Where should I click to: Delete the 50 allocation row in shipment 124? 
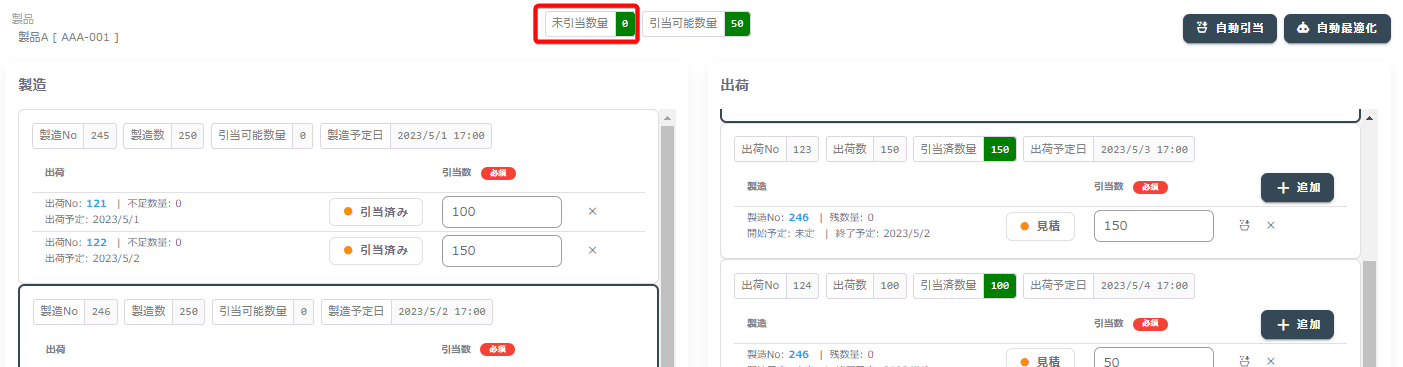click(x=1271, y=361)
